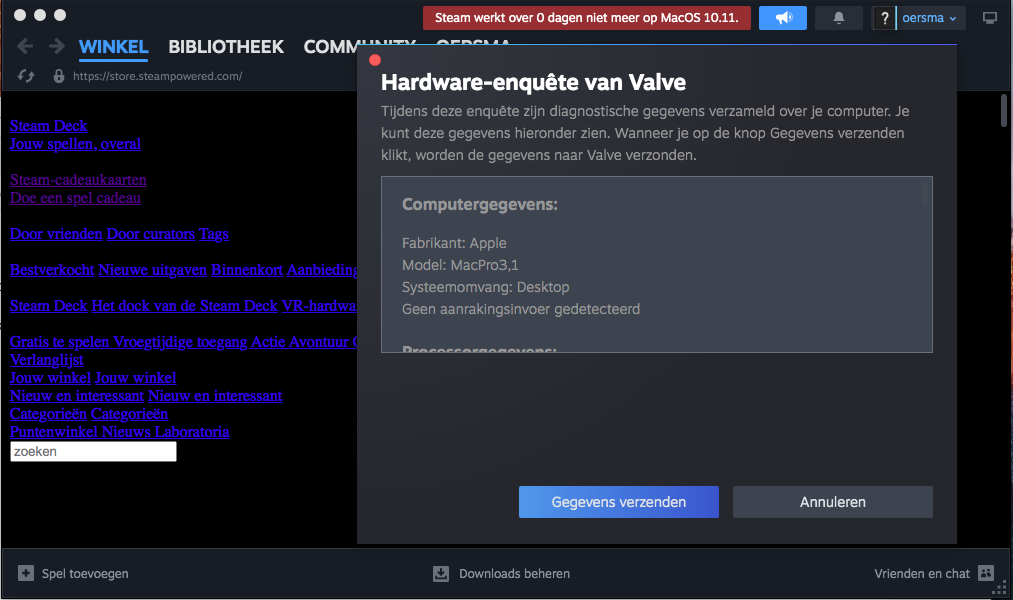Open Steam-cadeaukaarten link

coord(78,180)
